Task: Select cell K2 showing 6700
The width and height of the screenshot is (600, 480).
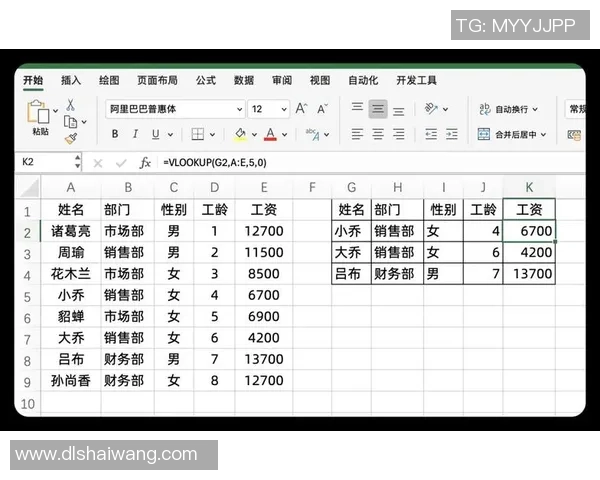Action: pyautogui.click(x=529, y=231)
